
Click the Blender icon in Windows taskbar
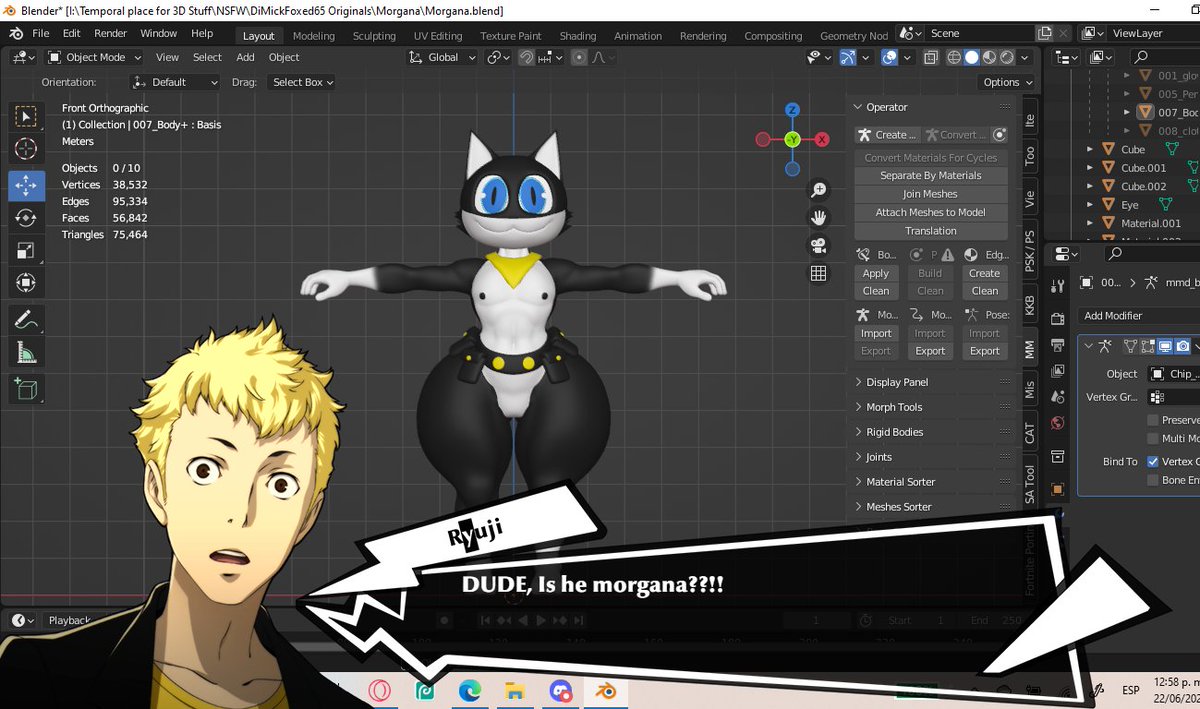[x=604, y=690]
